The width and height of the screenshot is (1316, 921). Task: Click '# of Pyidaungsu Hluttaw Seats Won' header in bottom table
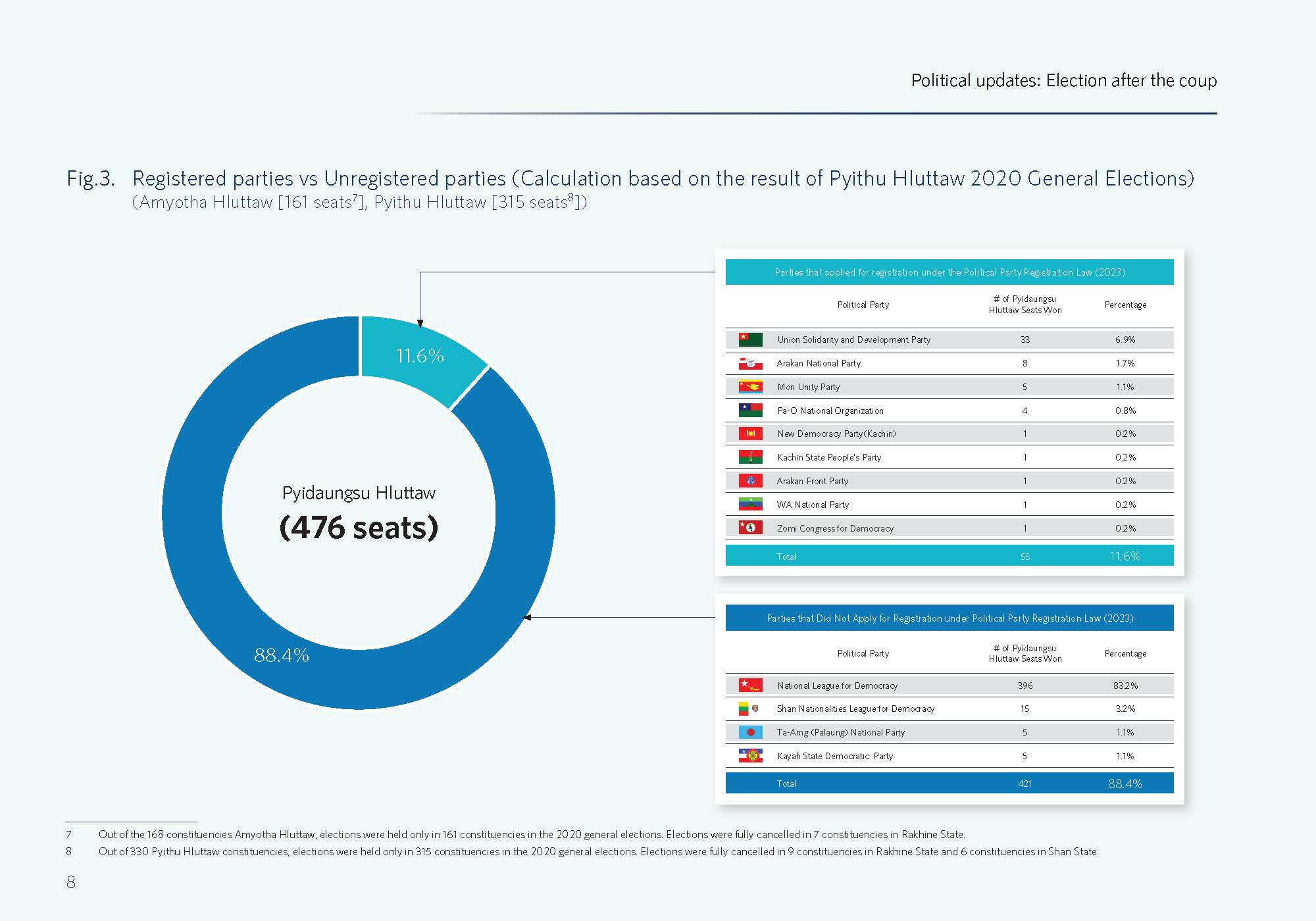[x=1025, y=653]
